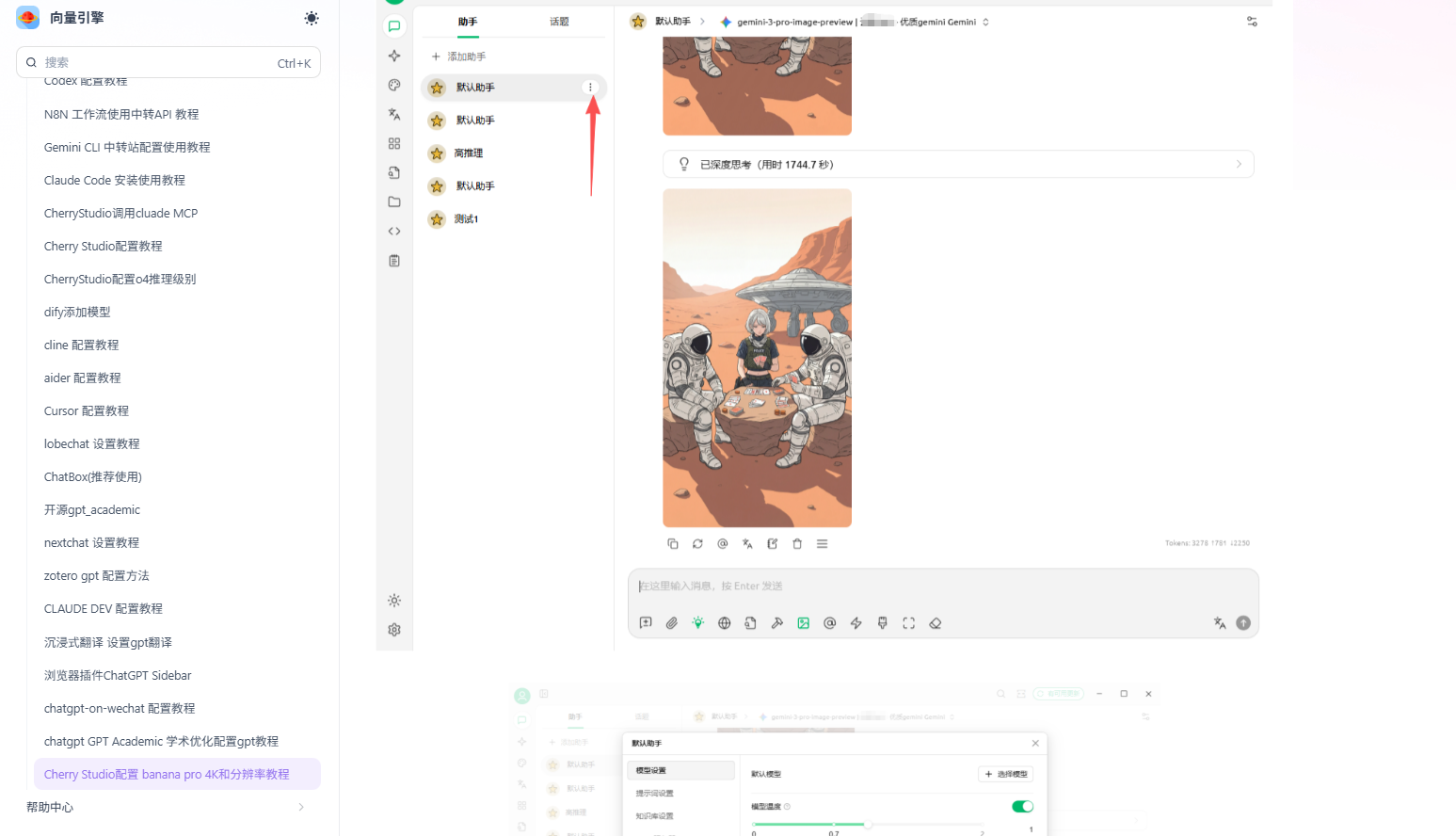Expand the 已深度思考 thinking block
This screenshot has height=836, width=1456.
pos(958,164)
